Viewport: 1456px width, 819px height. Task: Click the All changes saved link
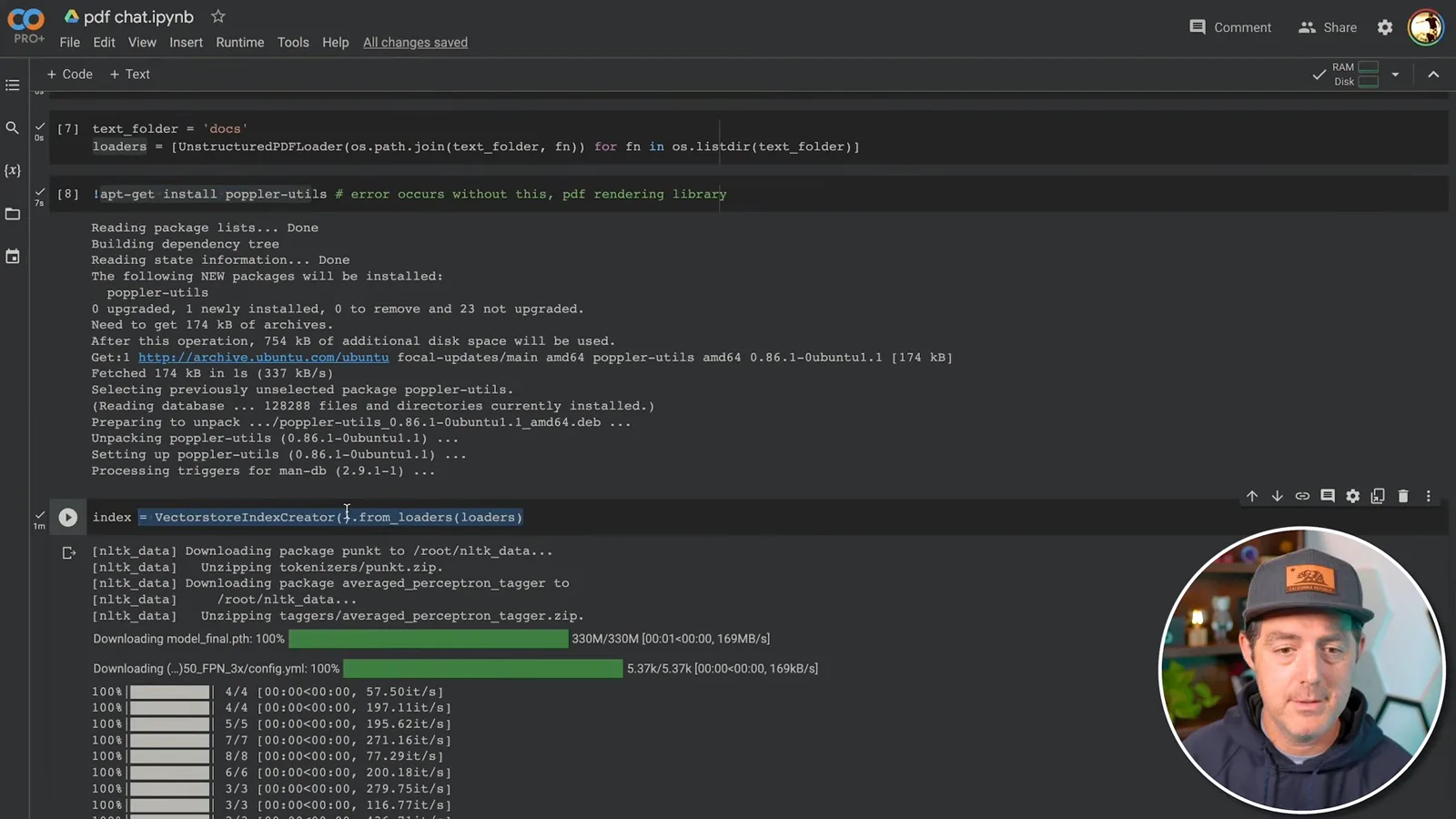[x=415, y=43]
